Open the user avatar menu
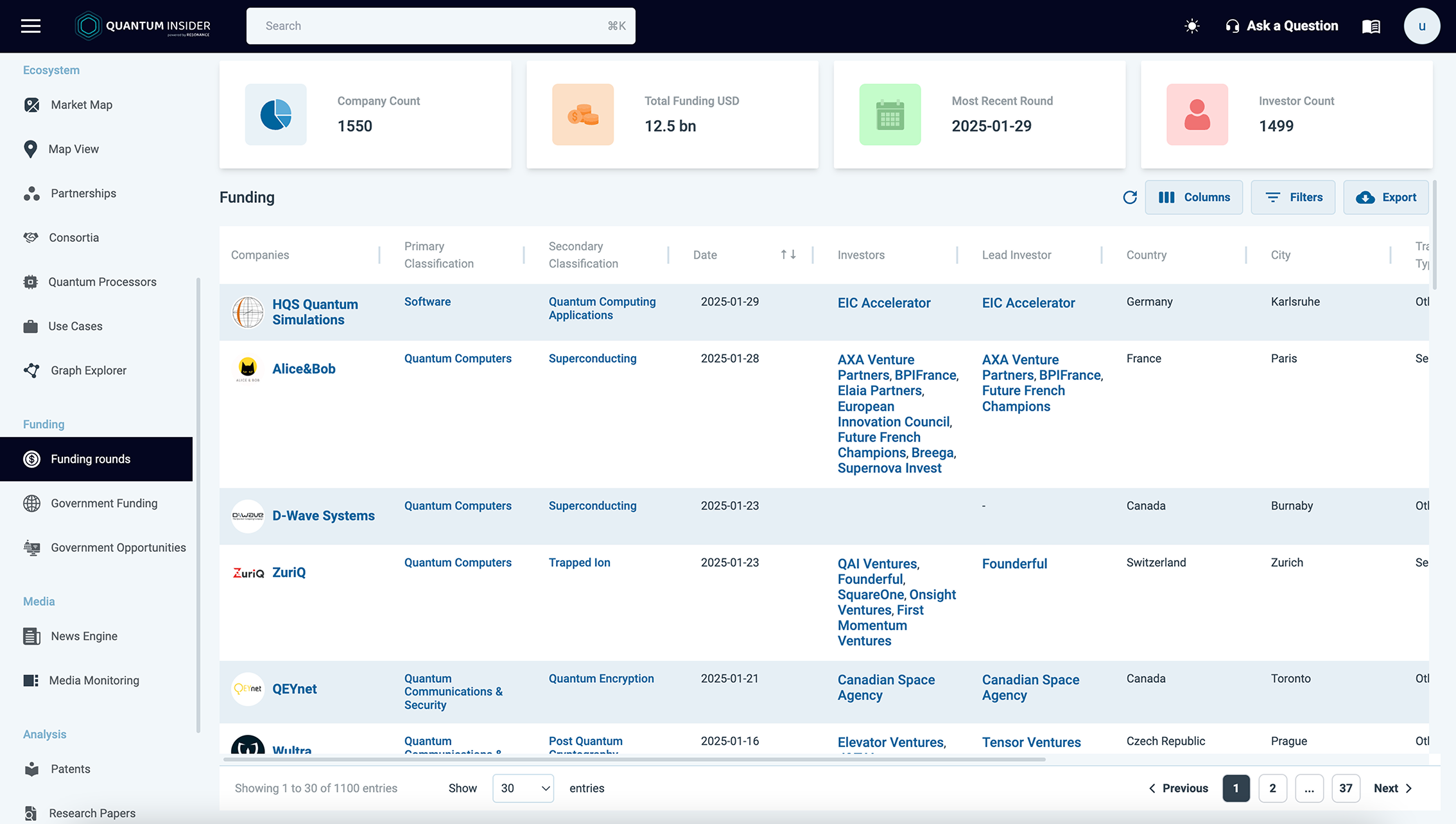This screenshot has width=1456, height=824. [x=1422, y=26]
